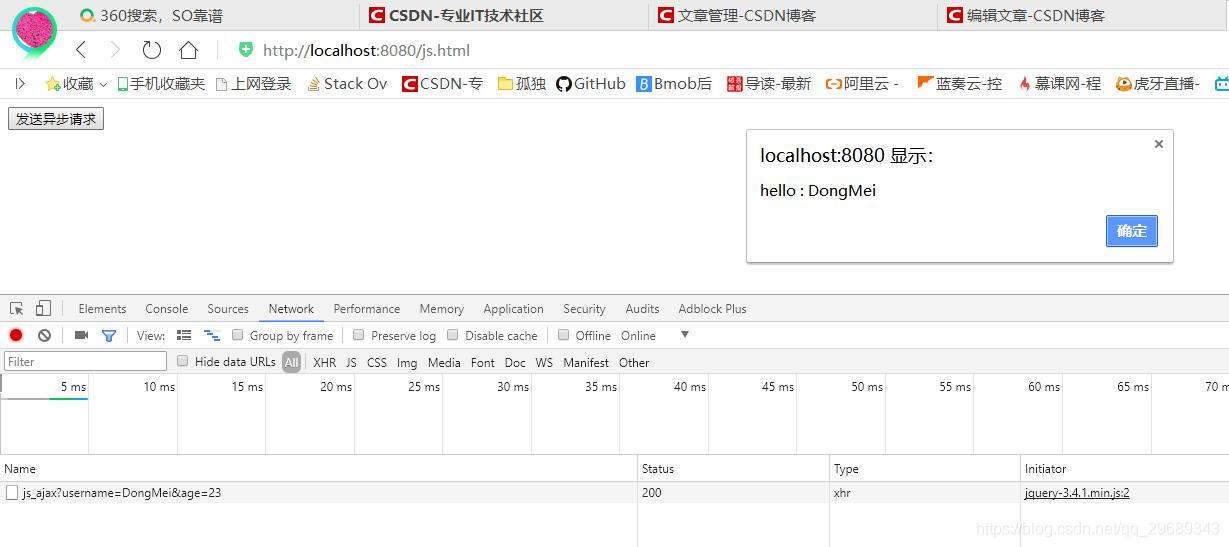
Task: Open the Adblock Plus tab
Action: (712, 309)
